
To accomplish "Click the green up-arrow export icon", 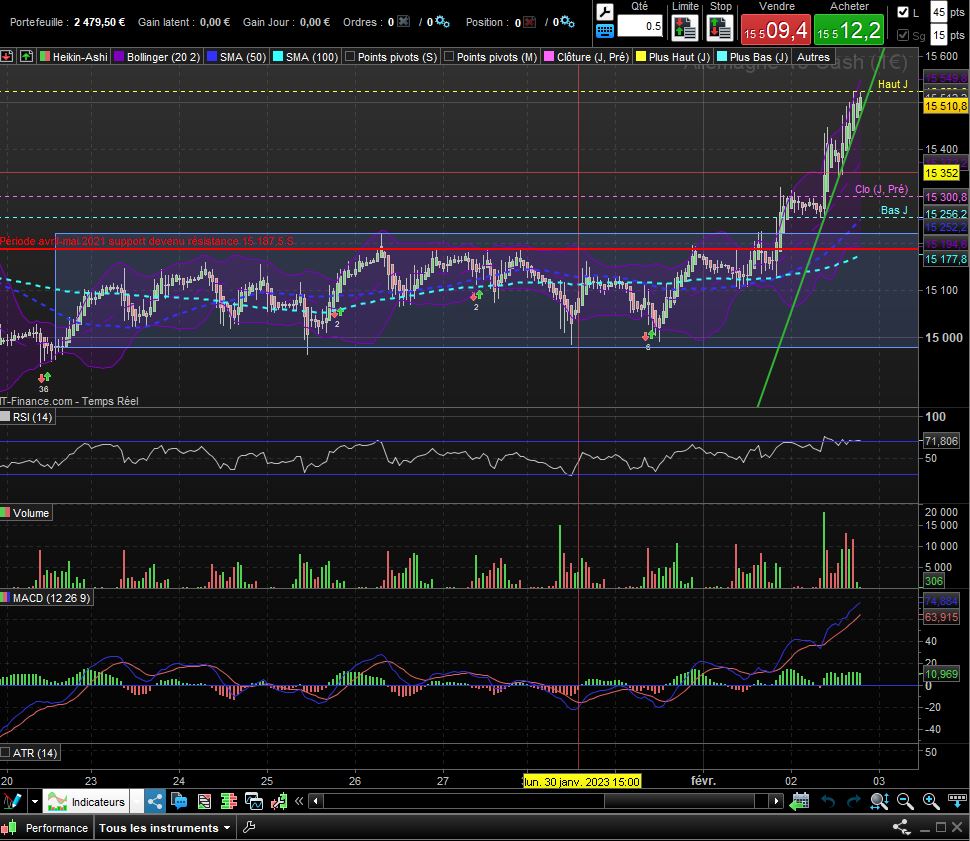I will [27, 56].
